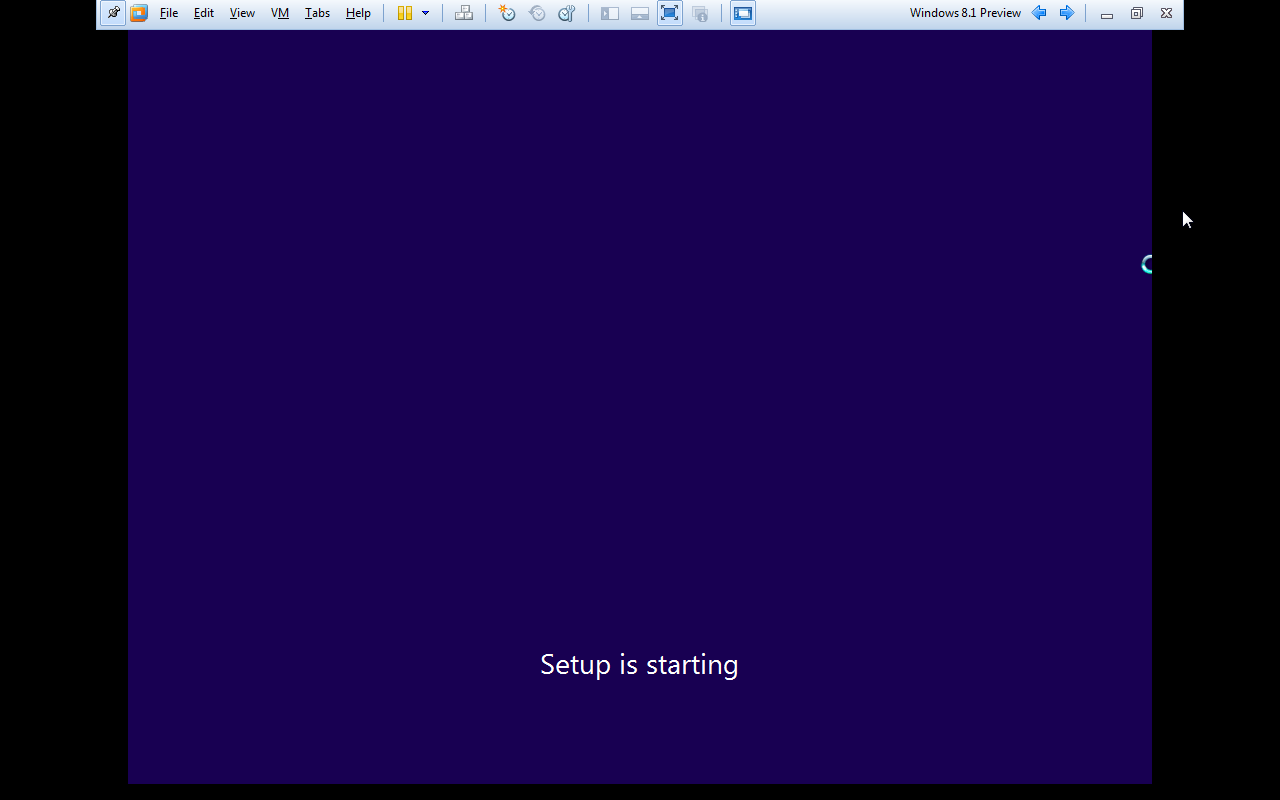Click the 'Setup is starting' text
Screen dimensions: 1280x800
639,665
